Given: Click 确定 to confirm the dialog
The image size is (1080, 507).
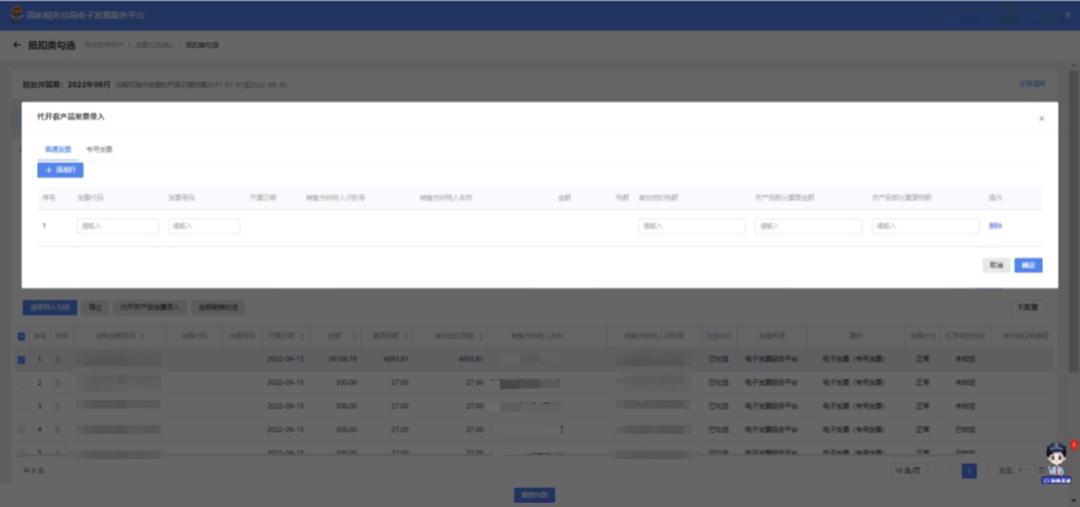Looking at the screenshot, I should [x=1028, y=265].
